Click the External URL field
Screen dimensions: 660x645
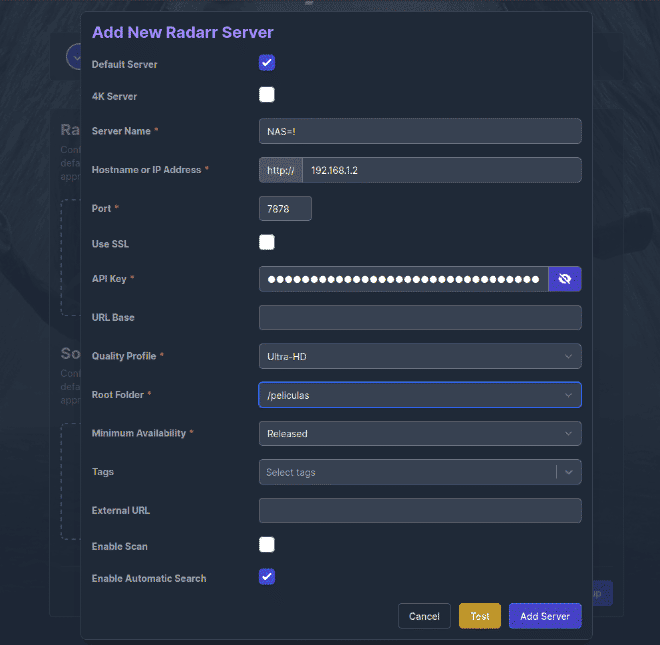pos(420,510)
